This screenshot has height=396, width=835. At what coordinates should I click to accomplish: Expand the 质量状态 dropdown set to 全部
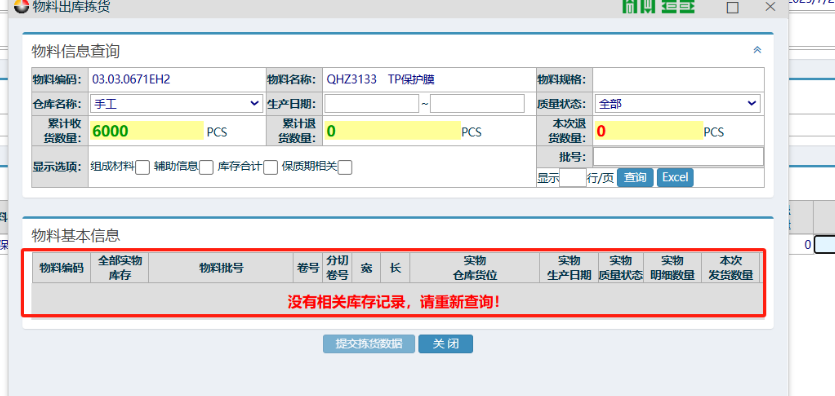point(678,104)
